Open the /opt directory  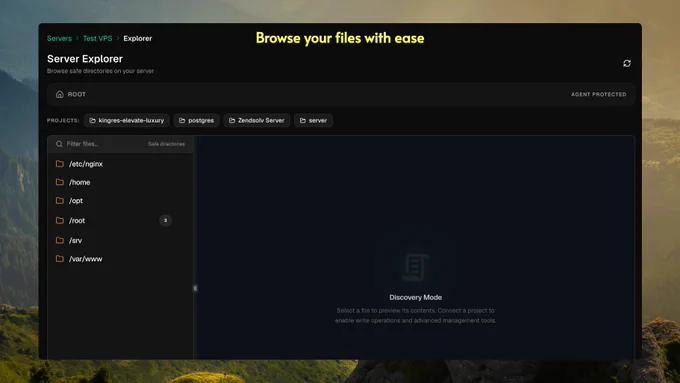[120, 201]
